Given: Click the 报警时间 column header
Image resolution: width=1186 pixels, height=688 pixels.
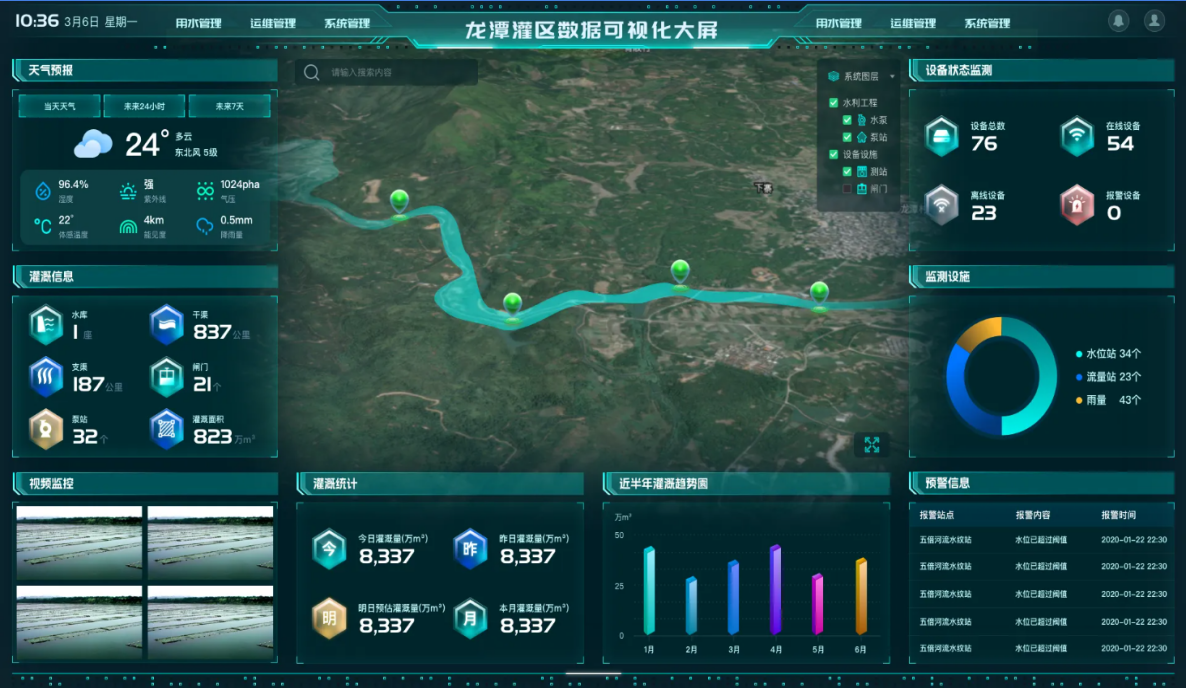Looking at the screenshot, I should (x=1118, y=515).
